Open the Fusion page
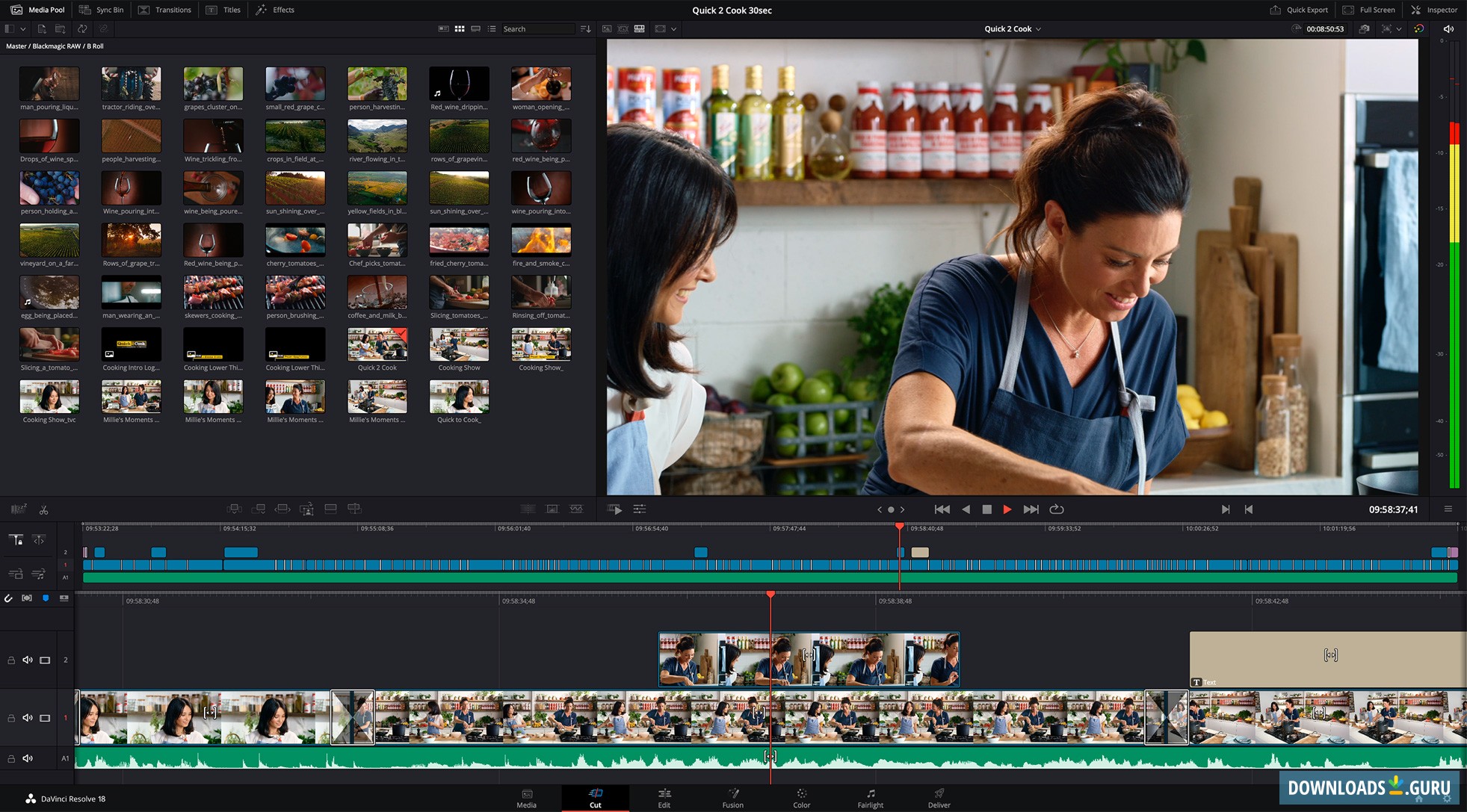Image resolution: width=1467 pixels, height=812 pixels. (x=732, y=798)
